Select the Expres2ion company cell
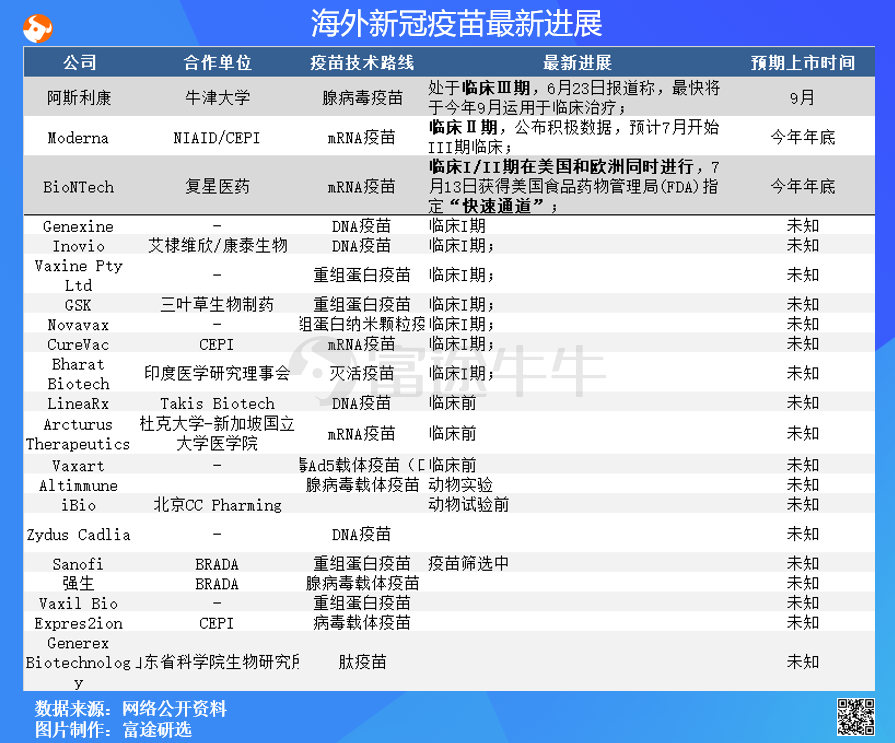895x743 pixels. coord(78,623)
